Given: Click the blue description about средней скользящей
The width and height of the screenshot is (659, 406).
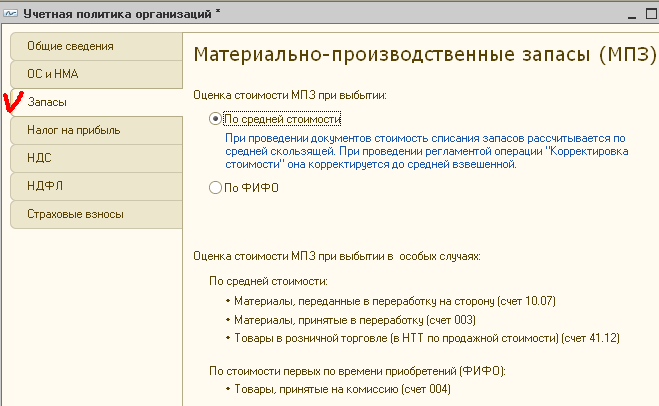Looking at the screenshot, I should click(x=427, y=151).
